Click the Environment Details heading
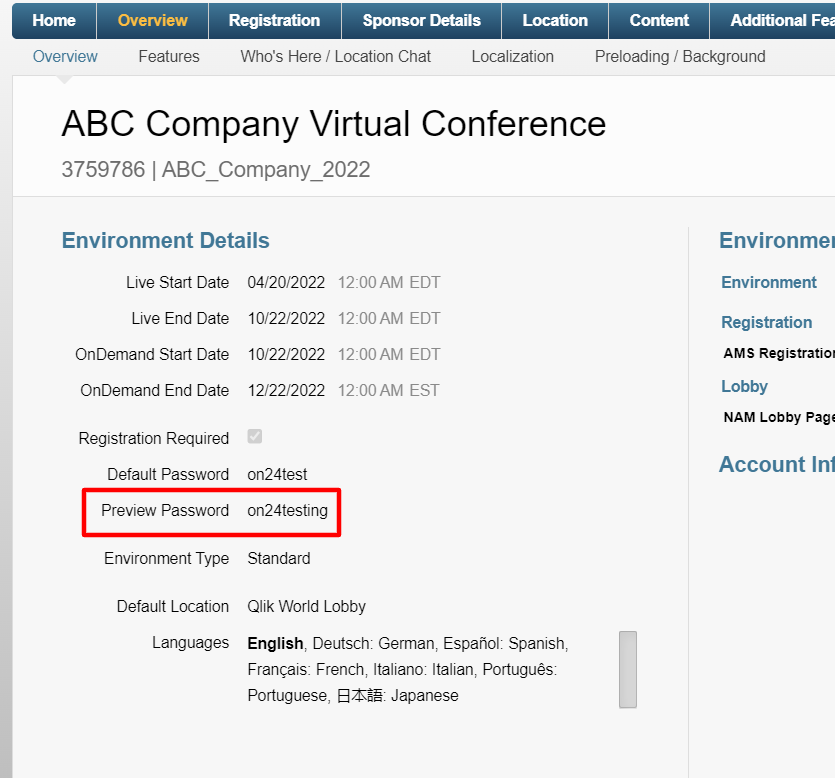 pyautogui.click(x=166, y=241)
